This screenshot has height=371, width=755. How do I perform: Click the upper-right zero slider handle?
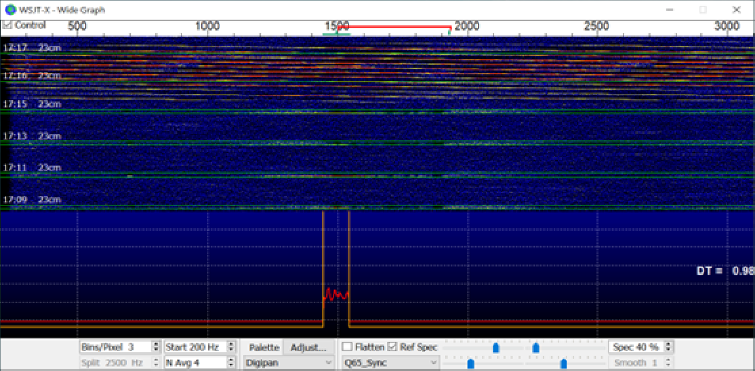coord(535,347)
